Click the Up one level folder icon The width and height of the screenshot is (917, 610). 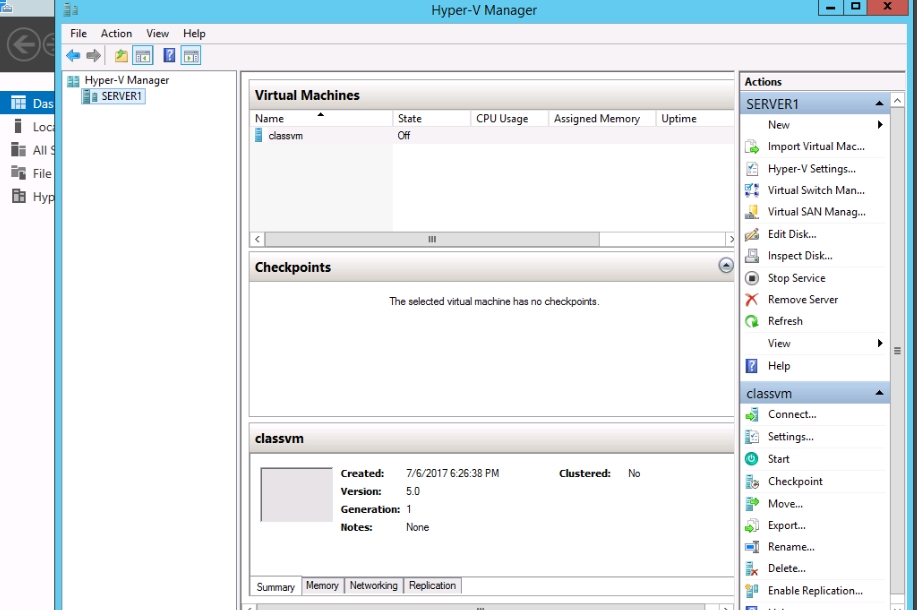coord(121,56)
